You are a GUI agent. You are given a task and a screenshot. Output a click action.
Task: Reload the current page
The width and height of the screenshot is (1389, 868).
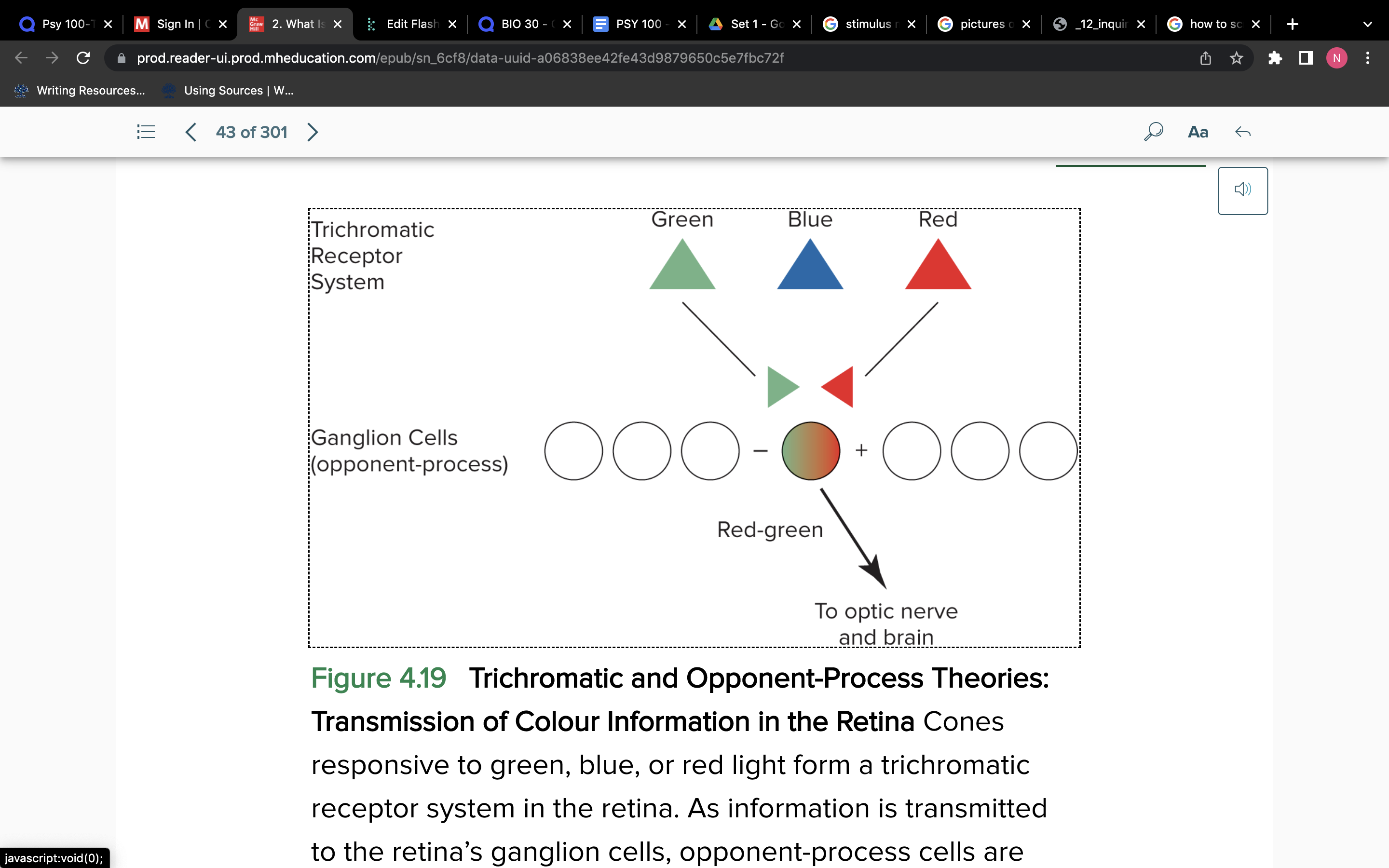coord(83,57)
